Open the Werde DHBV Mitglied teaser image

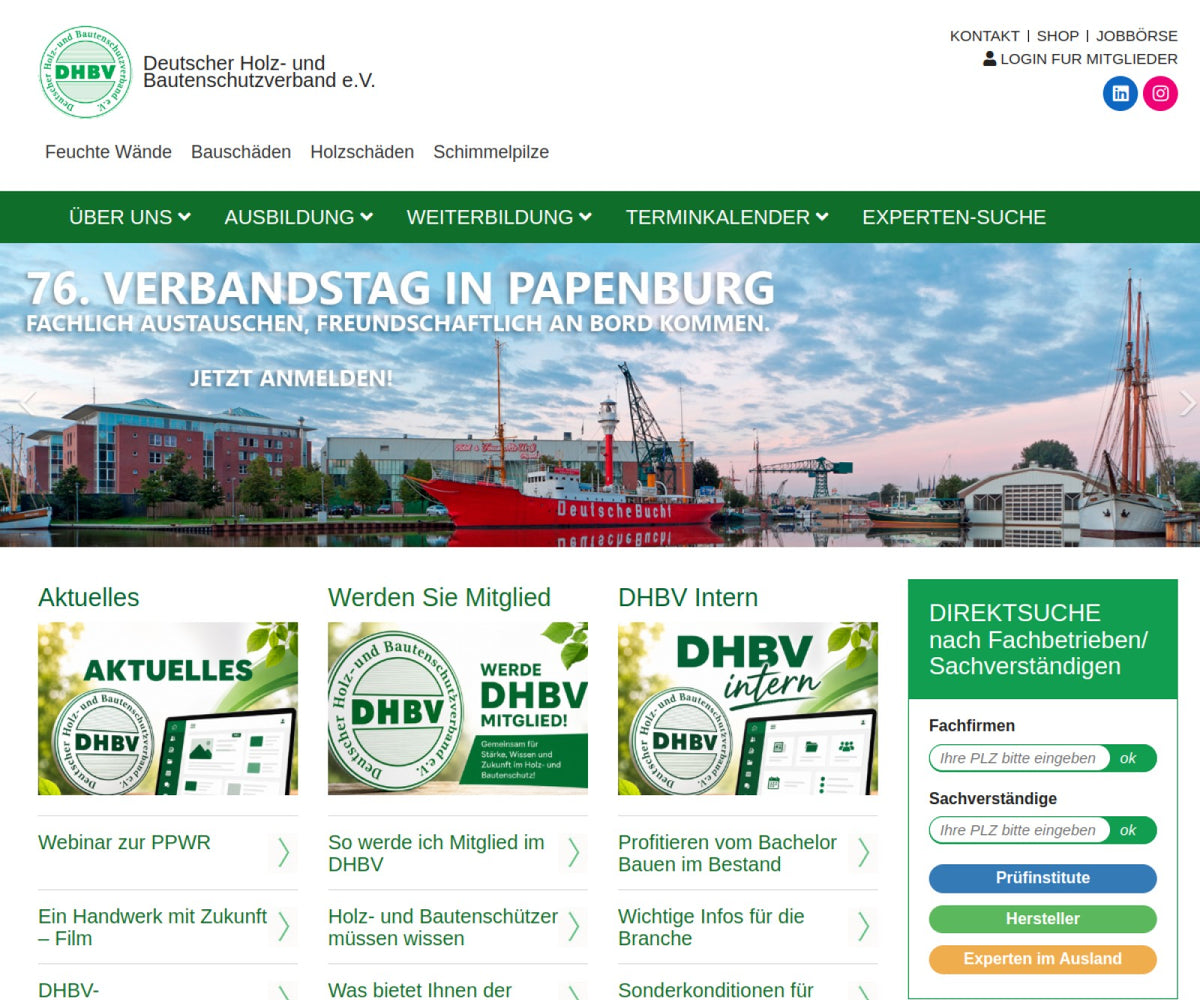(x=458, y=708)
